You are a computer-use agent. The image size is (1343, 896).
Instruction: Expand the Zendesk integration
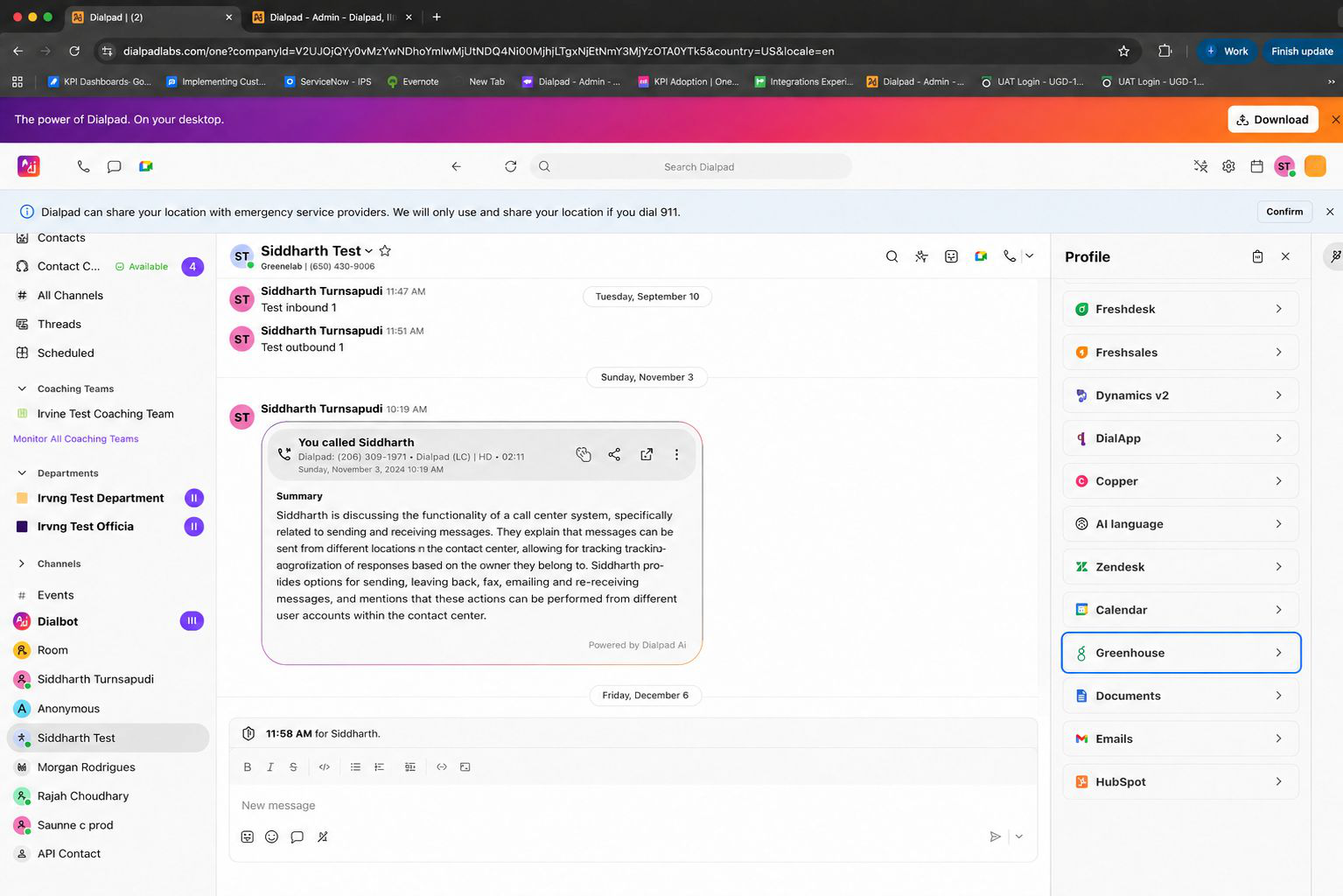[x=1180, y=567]
